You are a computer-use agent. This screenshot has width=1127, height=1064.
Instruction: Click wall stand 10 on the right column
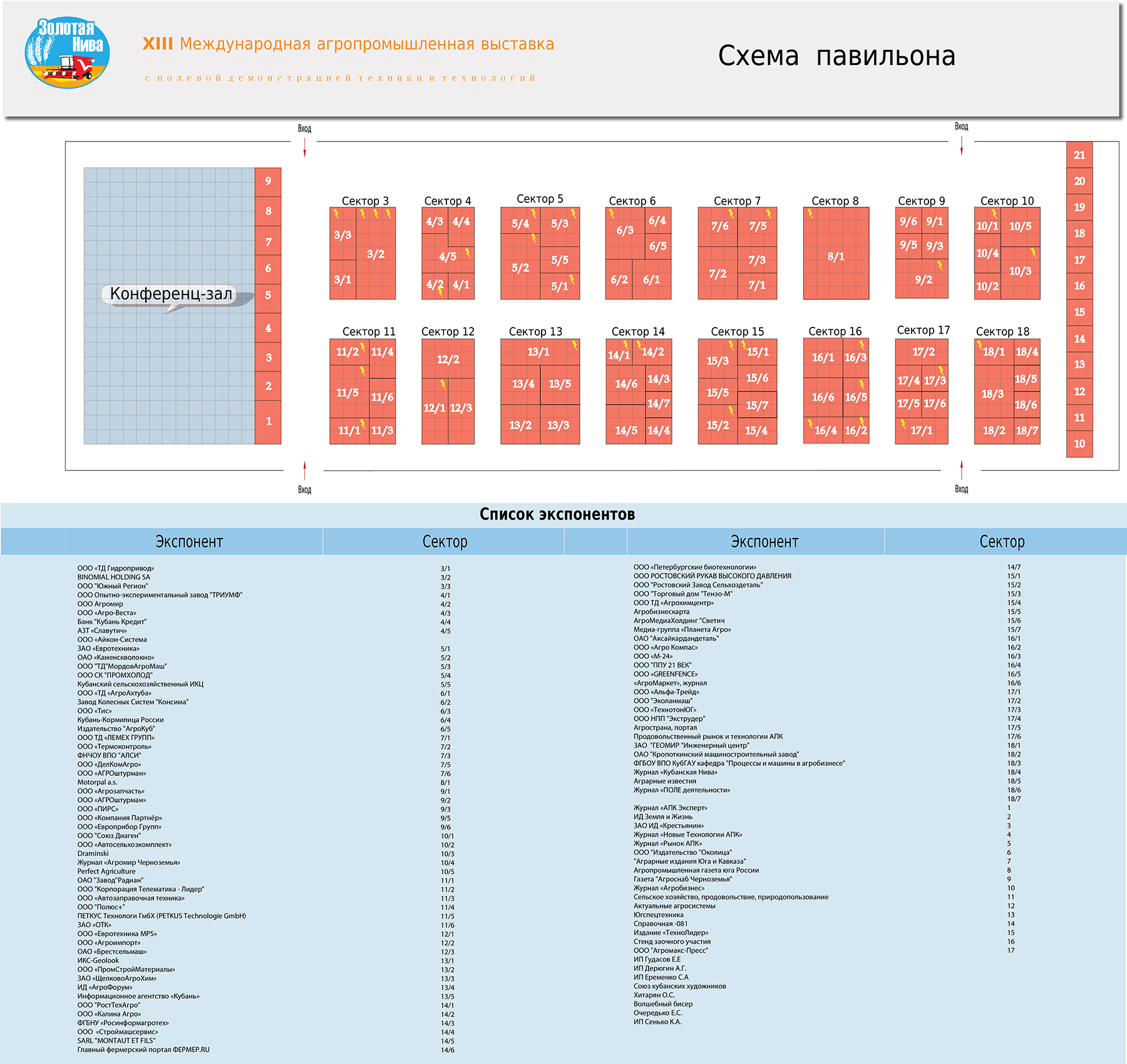(x=1079, y=443)
